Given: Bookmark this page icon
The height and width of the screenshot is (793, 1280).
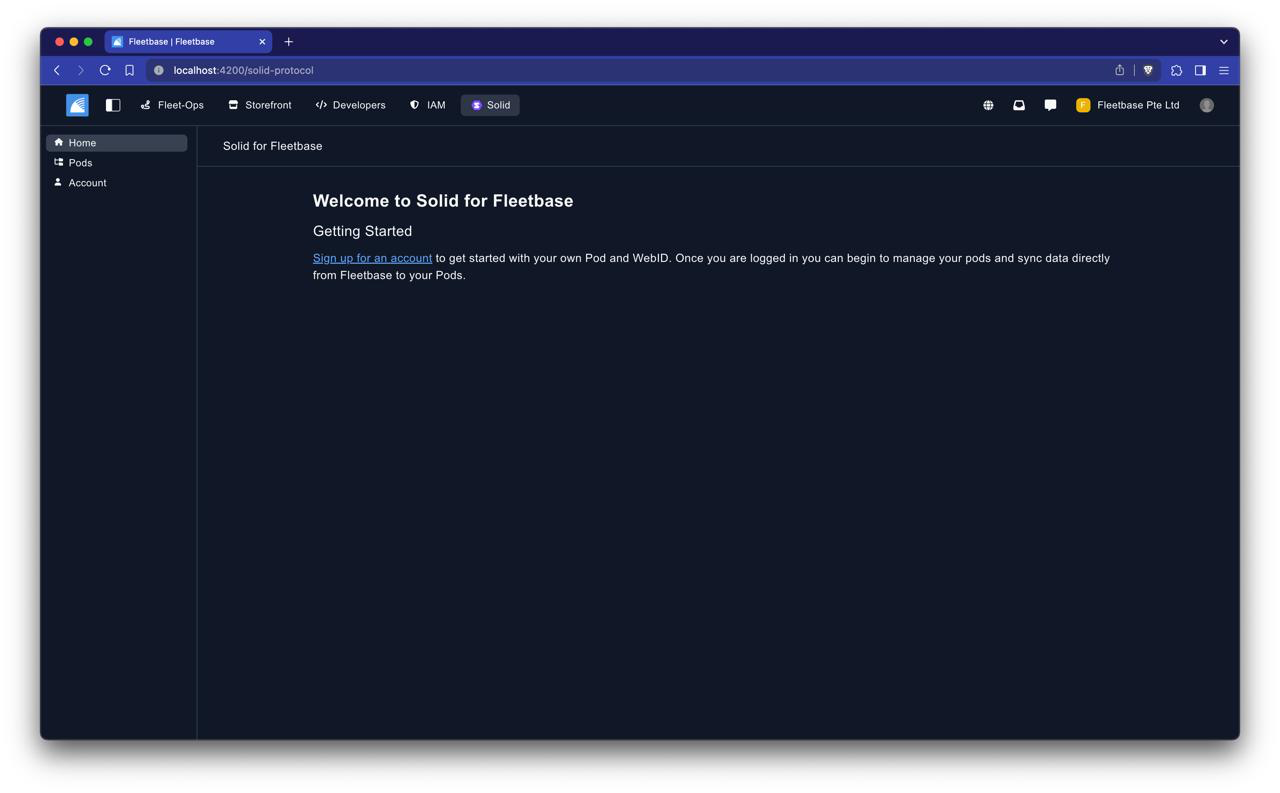Looking at the screenshot, I should pyautogui.click(x=129, y=70).
